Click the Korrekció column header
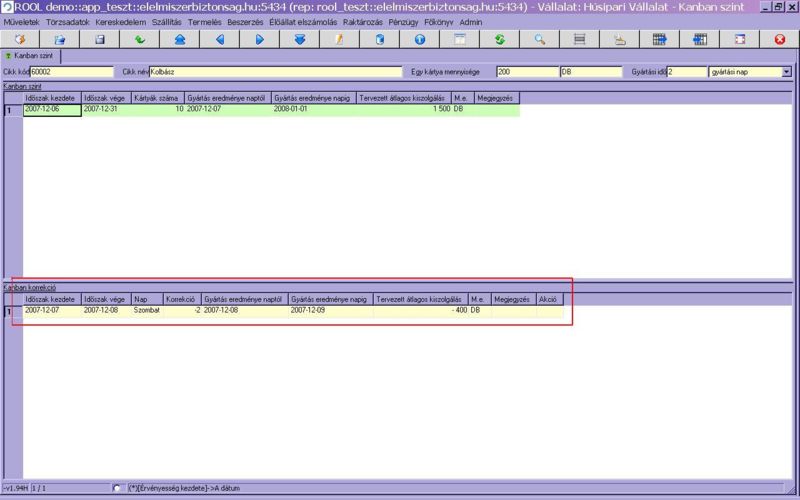Viewport: 800px width, 500px height. [x=181, y=299]
